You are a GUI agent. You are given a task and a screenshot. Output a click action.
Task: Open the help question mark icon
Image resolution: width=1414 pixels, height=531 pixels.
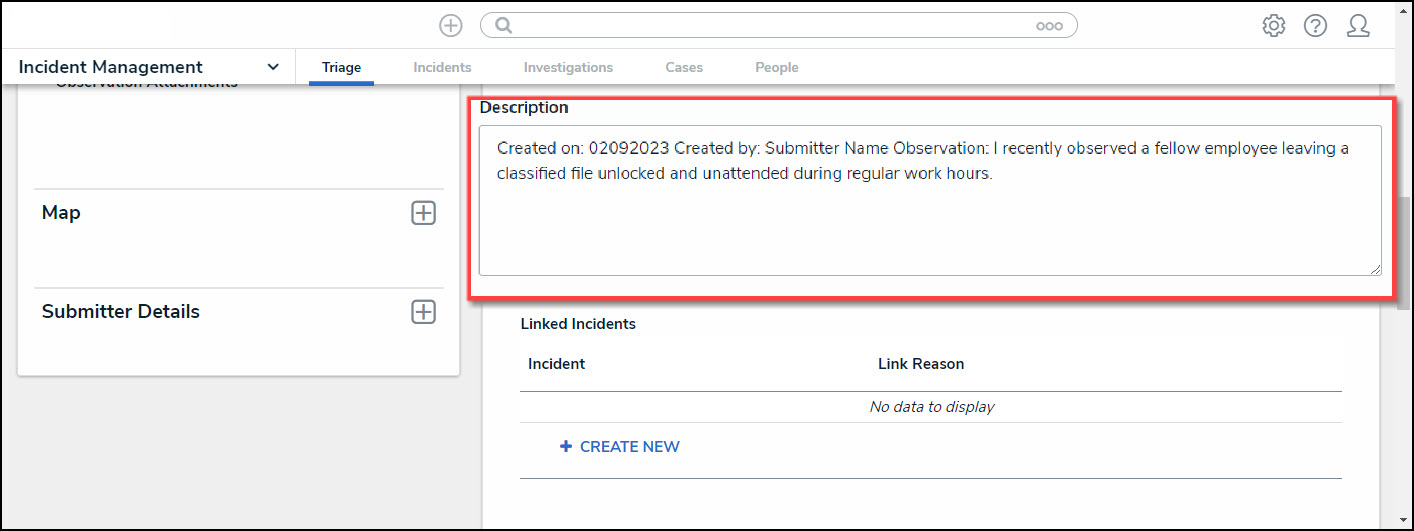(x=1315, y=26)
